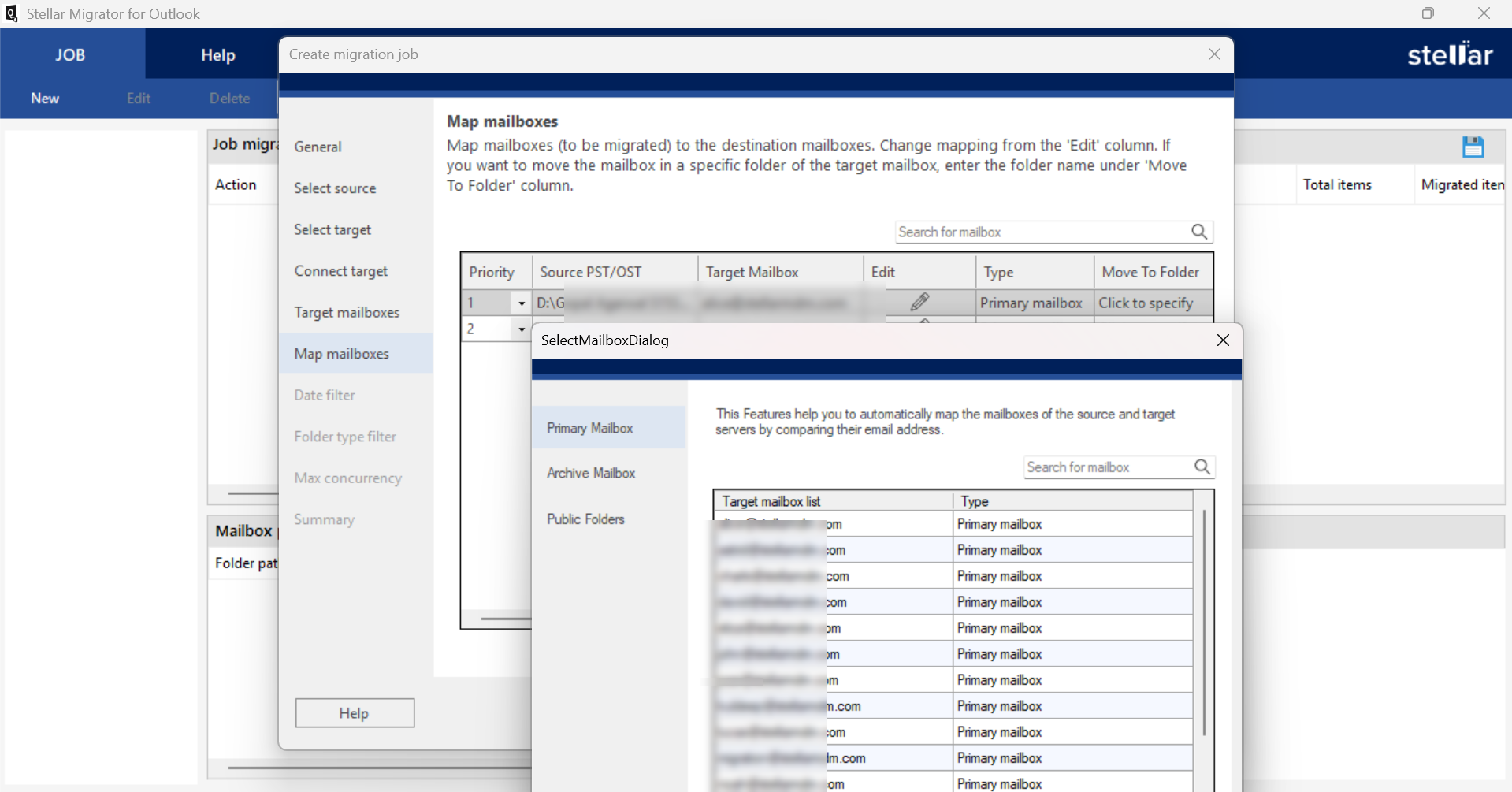This screenshot has height=792, width=1512.
Task: Choose Archive Mailbox in the dialog sidebar
Action: (x=591, y=473)
